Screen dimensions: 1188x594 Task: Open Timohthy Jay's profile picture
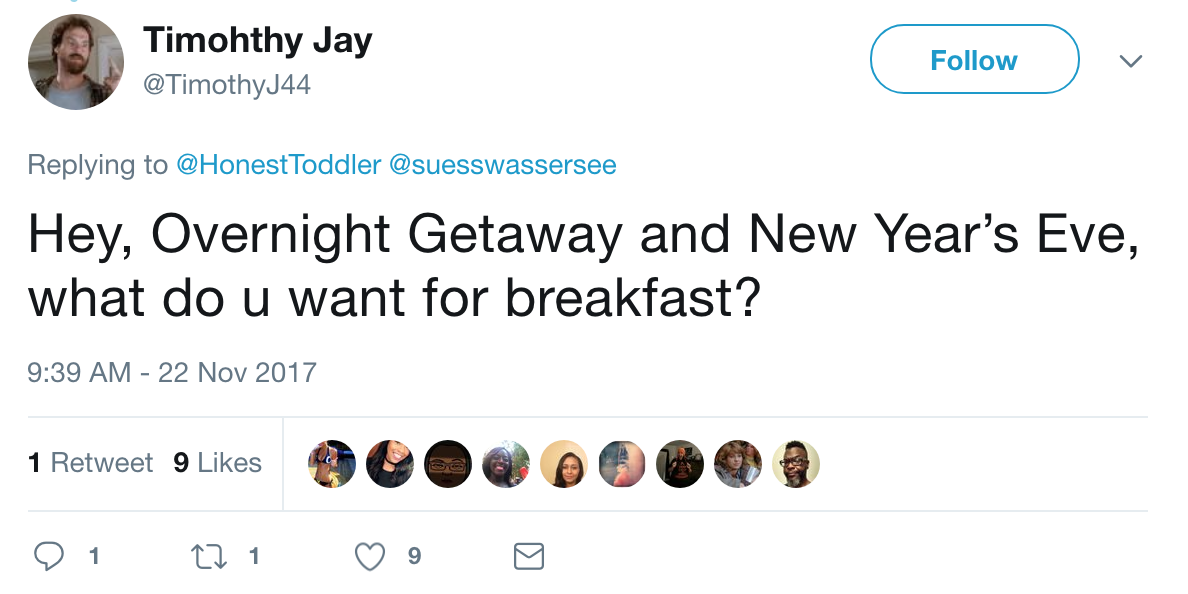pyautogui.click(x=76, y=62)
